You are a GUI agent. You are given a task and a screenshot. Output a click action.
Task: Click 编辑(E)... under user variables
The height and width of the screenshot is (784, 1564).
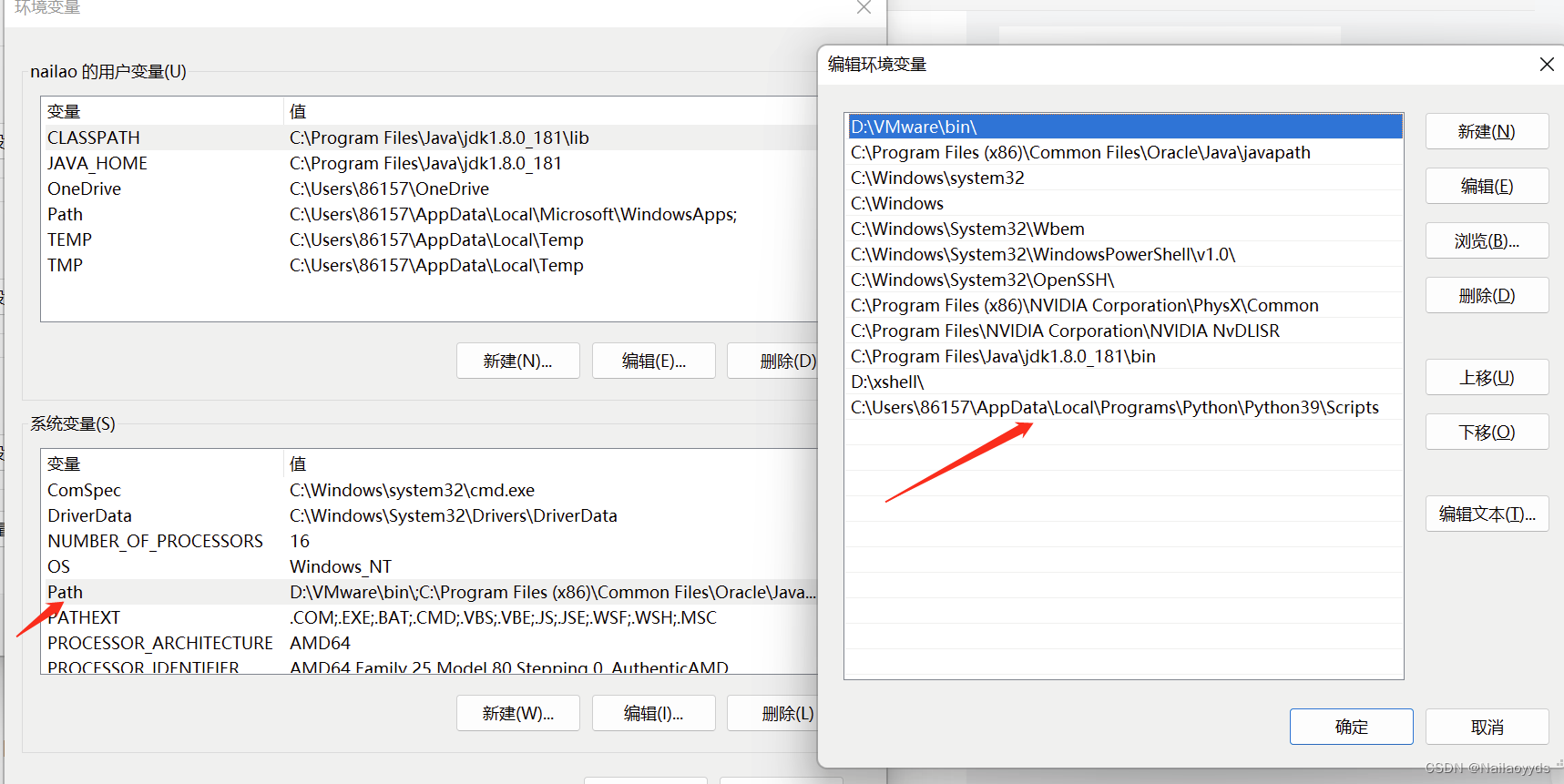point(653,361)
